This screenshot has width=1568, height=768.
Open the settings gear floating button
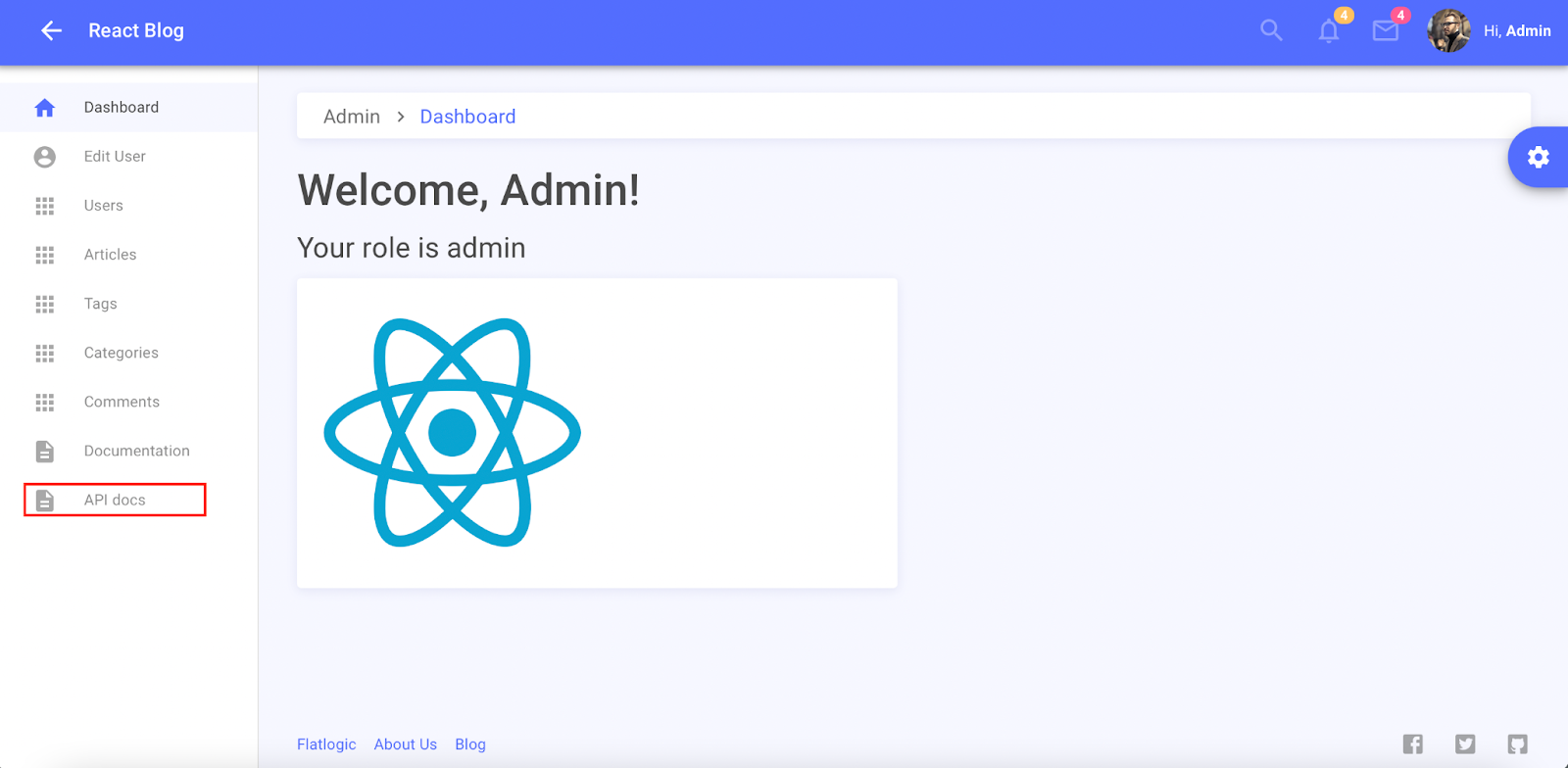pyautogui.click(x=1539, y=157)
